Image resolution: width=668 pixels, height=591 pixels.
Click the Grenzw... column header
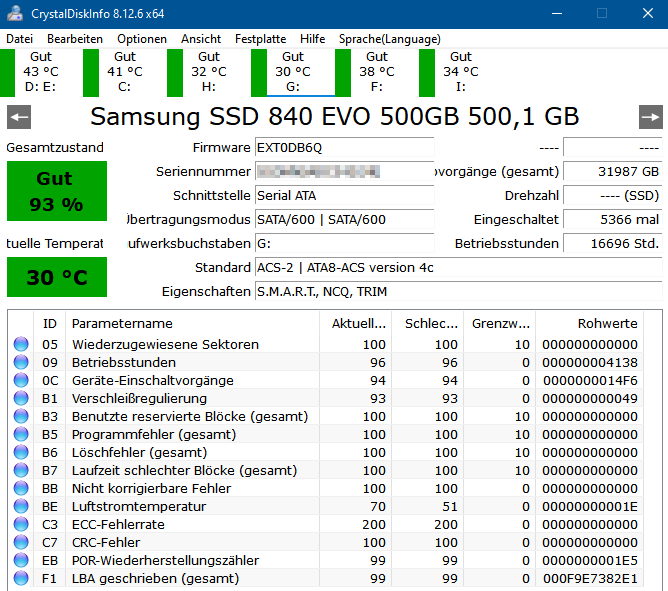pos(499,323)
